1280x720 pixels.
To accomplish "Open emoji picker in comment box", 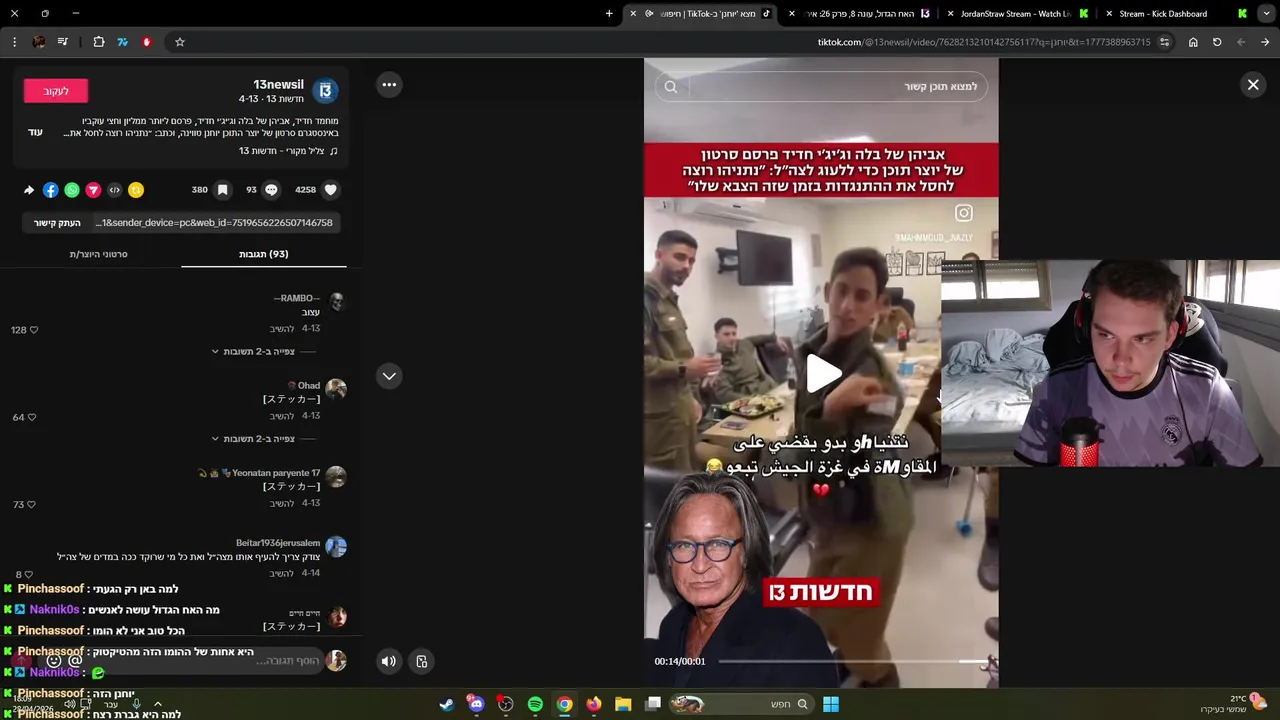I will 54,661.
